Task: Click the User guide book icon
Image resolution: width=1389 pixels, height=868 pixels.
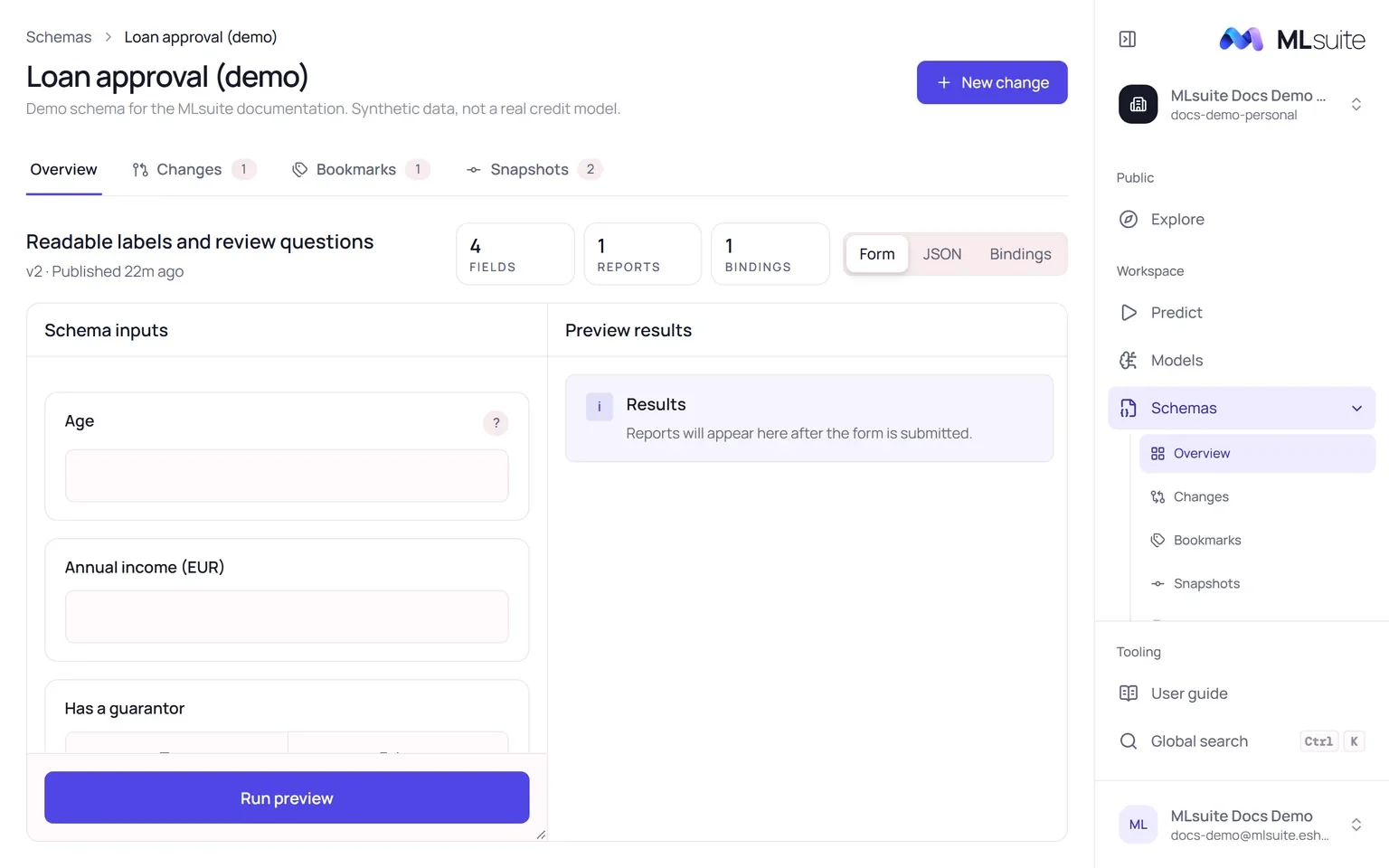Action: click(1128, 693)
